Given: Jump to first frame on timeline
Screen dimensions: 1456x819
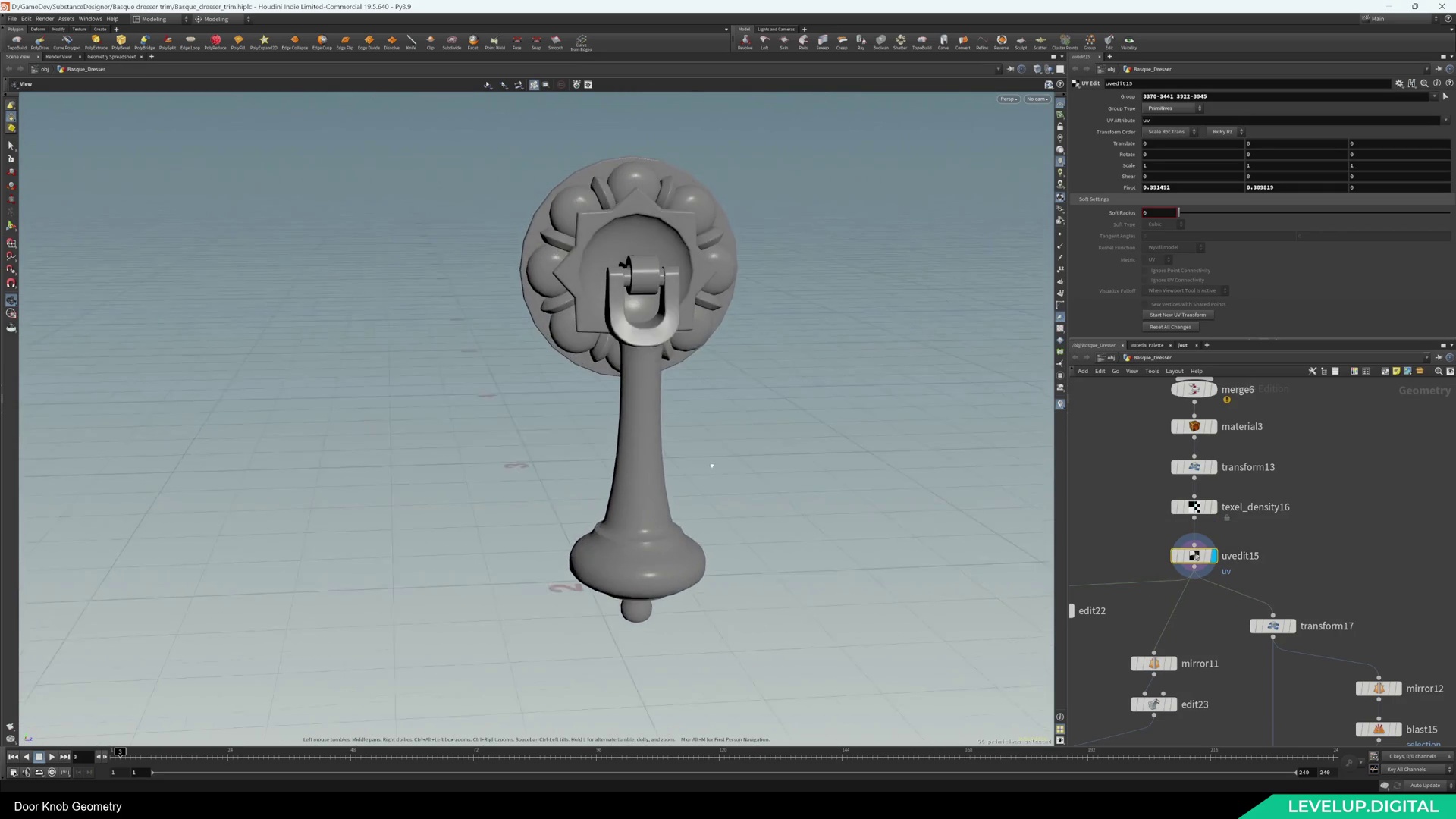Looking at the screenshot, I should coord(13,757).
